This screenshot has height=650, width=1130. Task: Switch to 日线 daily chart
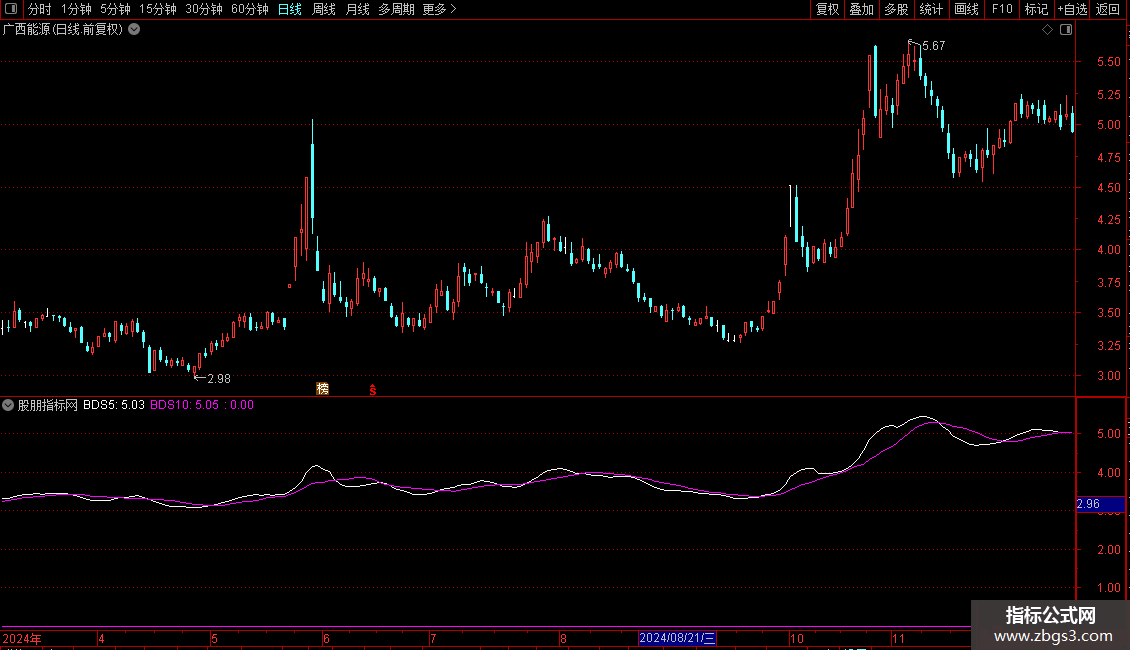pos(290,9)
